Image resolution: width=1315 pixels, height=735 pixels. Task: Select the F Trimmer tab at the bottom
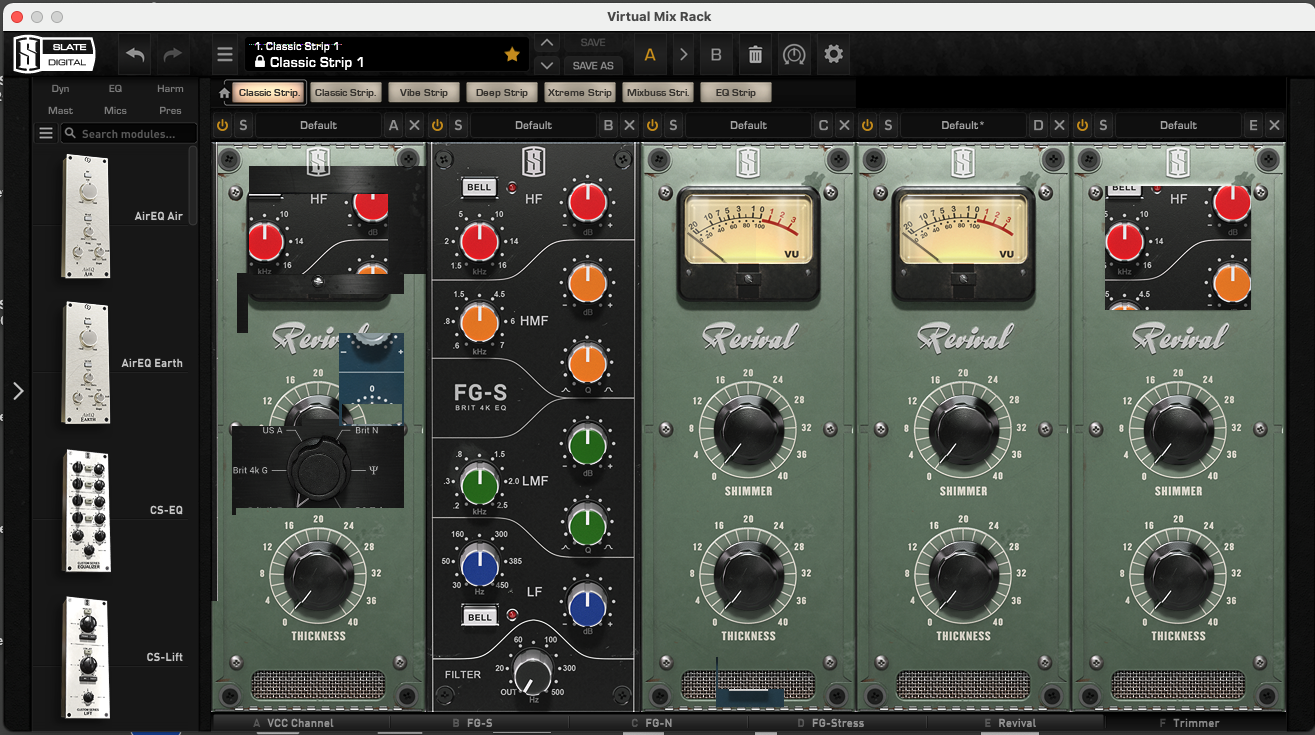coord(1190,722)
